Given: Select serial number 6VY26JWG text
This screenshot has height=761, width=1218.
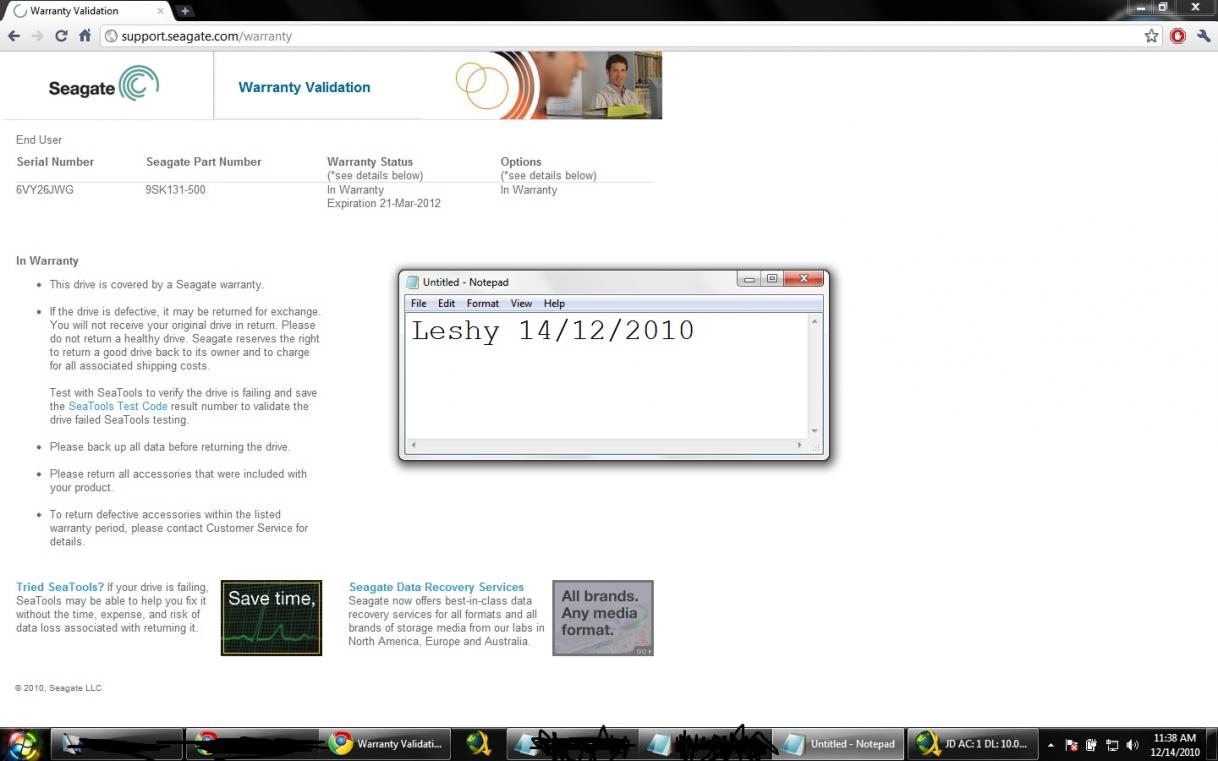Looking at the screenshot, I should coord(45,190).
